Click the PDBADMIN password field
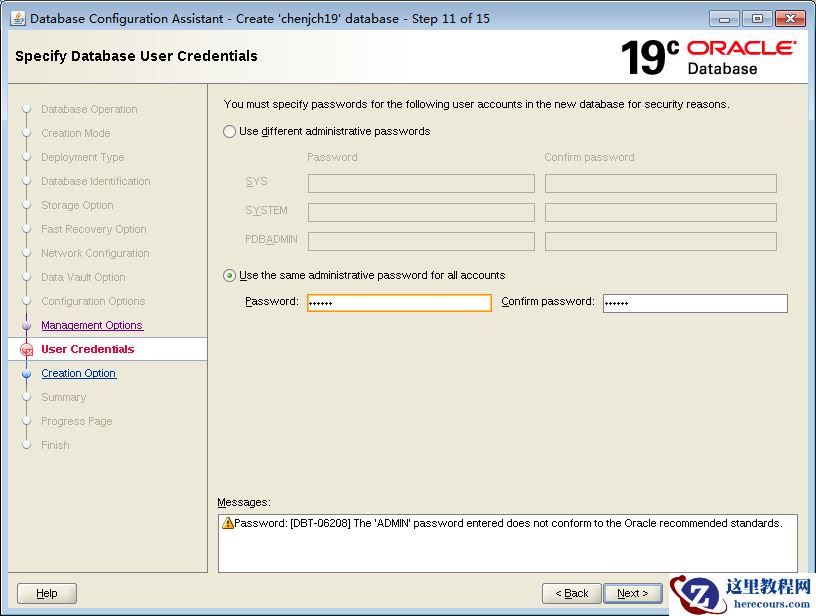Image resolution: width=816 pixels, height=616 pixels. tap(421, 241)
